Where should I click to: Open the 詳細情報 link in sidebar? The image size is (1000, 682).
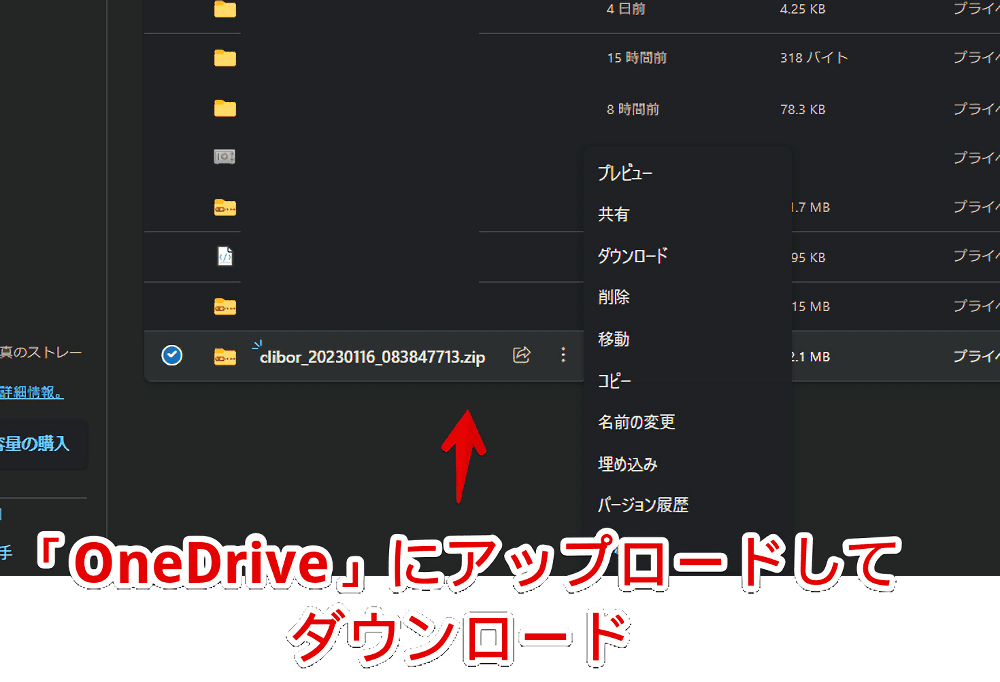pyautogui.click(x=31, y=392)
